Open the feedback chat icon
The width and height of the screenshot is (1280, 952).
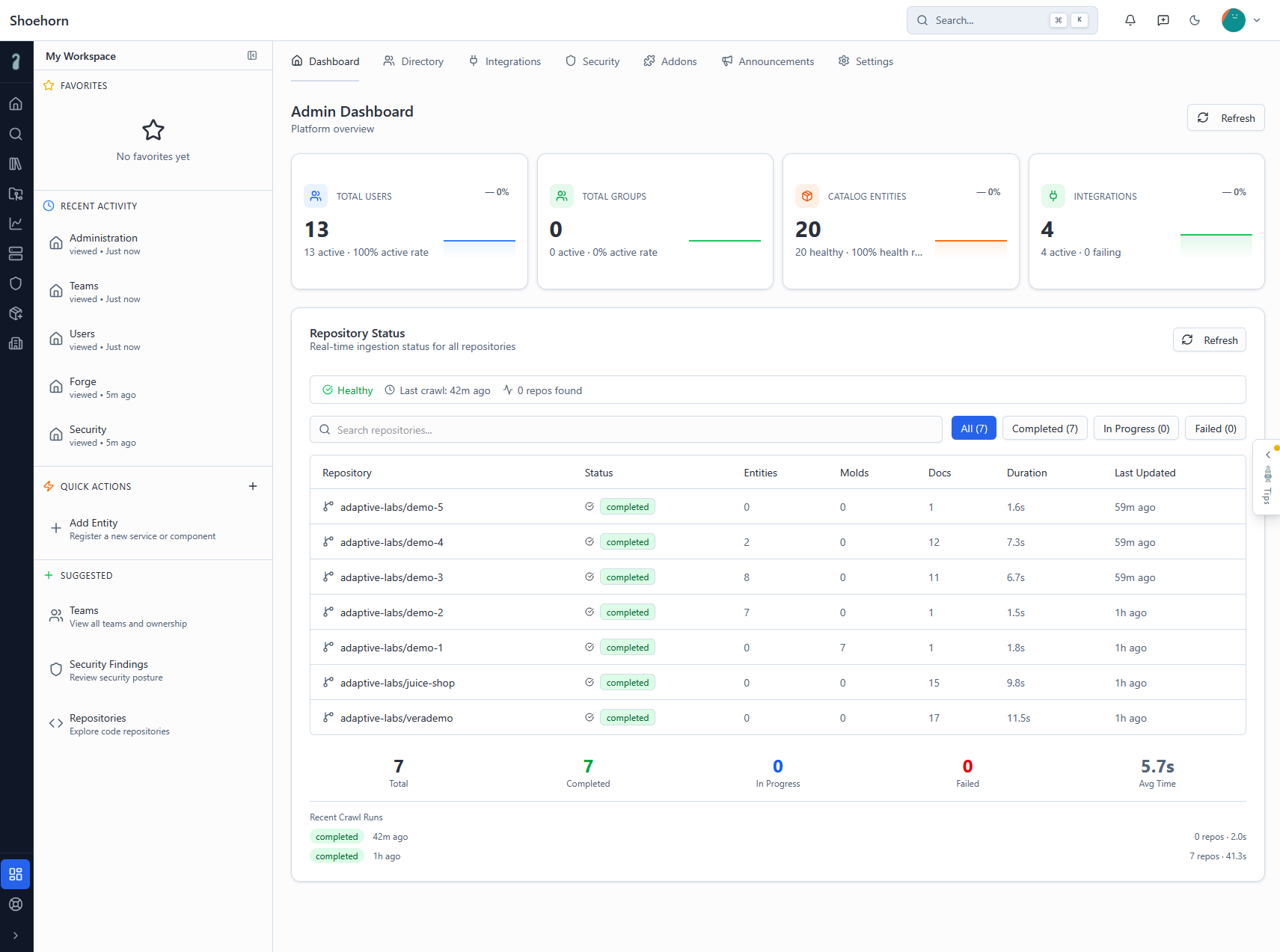tap(1163, 20)
